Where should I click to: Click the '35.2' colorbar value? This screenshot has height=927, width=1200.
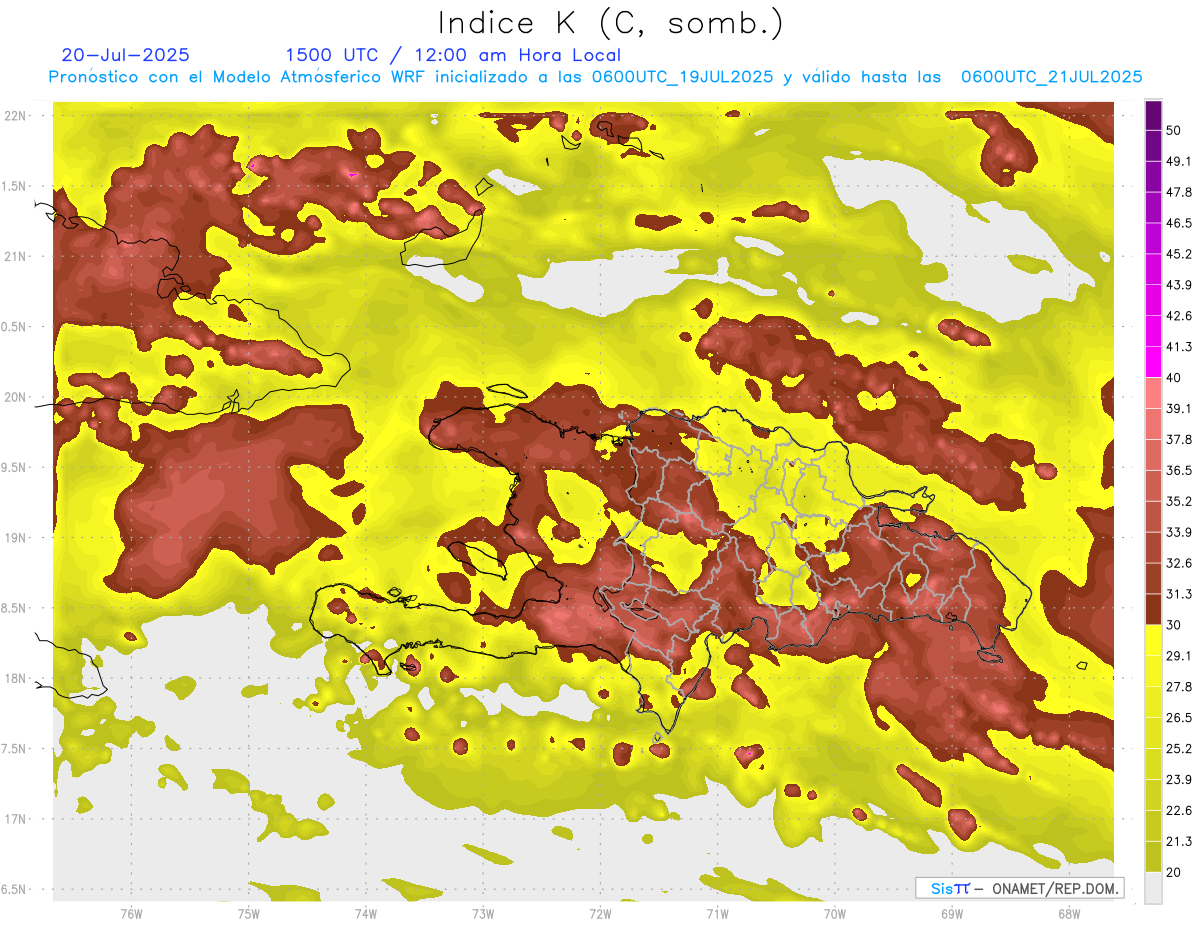(x=1179, y=501)
